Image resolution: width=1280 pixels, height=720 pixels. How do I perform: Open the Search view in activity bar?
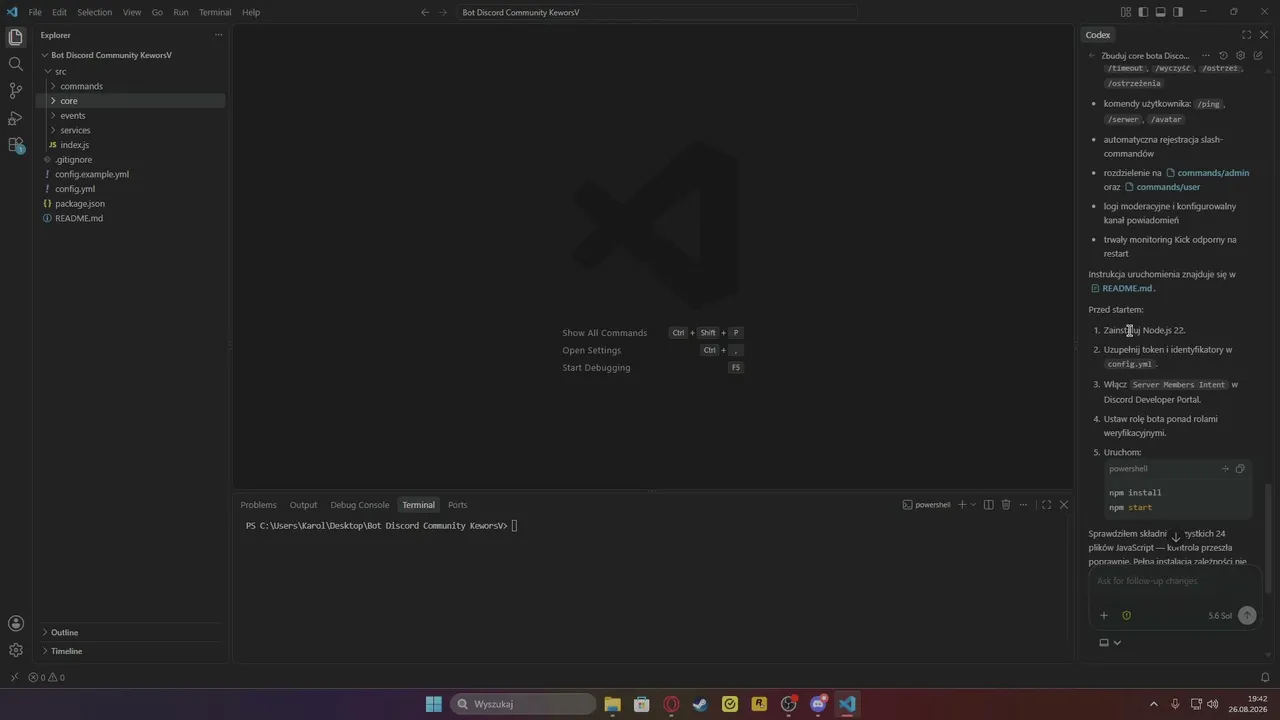[x=15, y=64]
